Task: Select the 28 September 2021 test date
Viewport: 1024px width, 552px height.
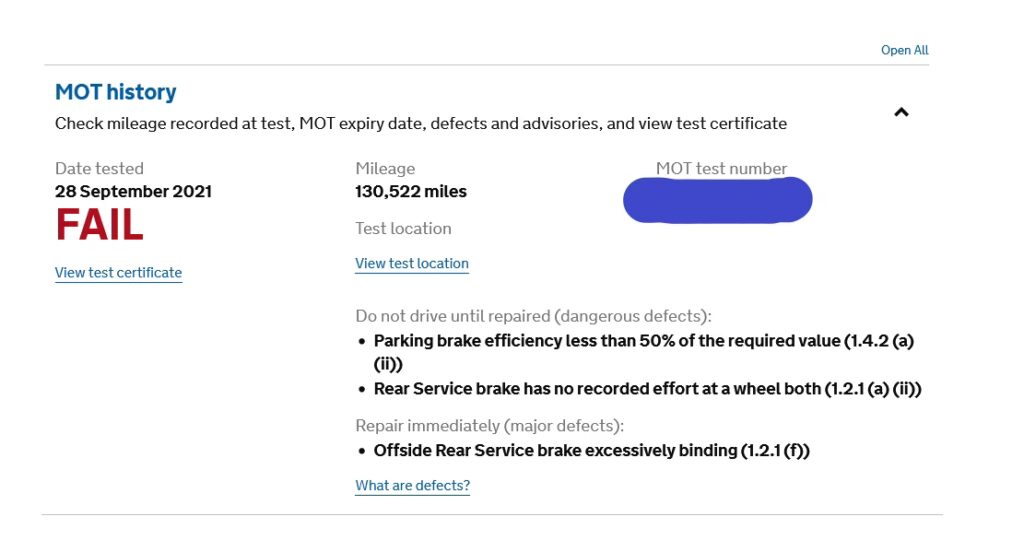Action: (x=133, y=191)
